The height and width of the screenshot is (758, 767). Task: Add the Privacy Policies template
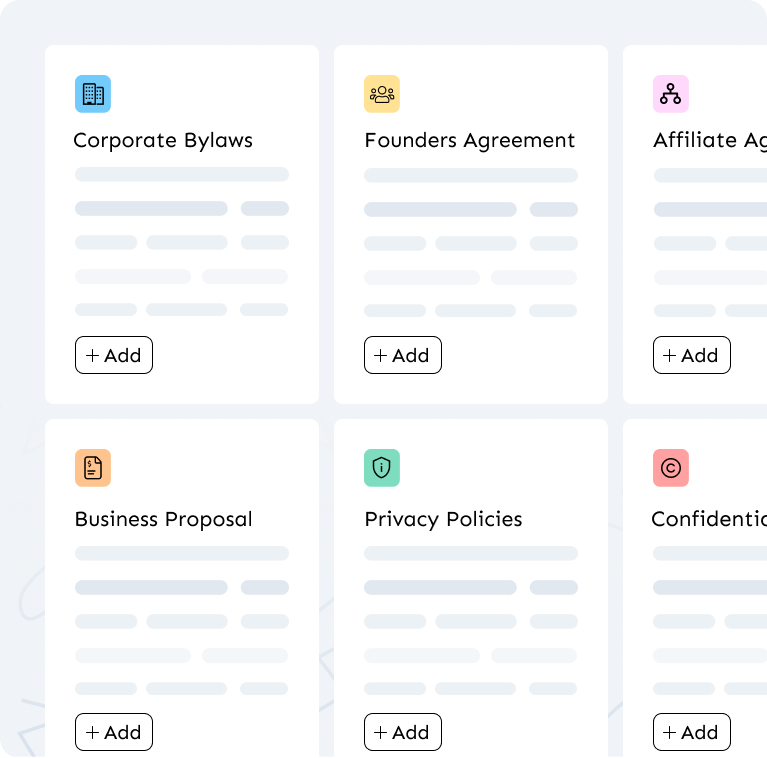[403, 732]
